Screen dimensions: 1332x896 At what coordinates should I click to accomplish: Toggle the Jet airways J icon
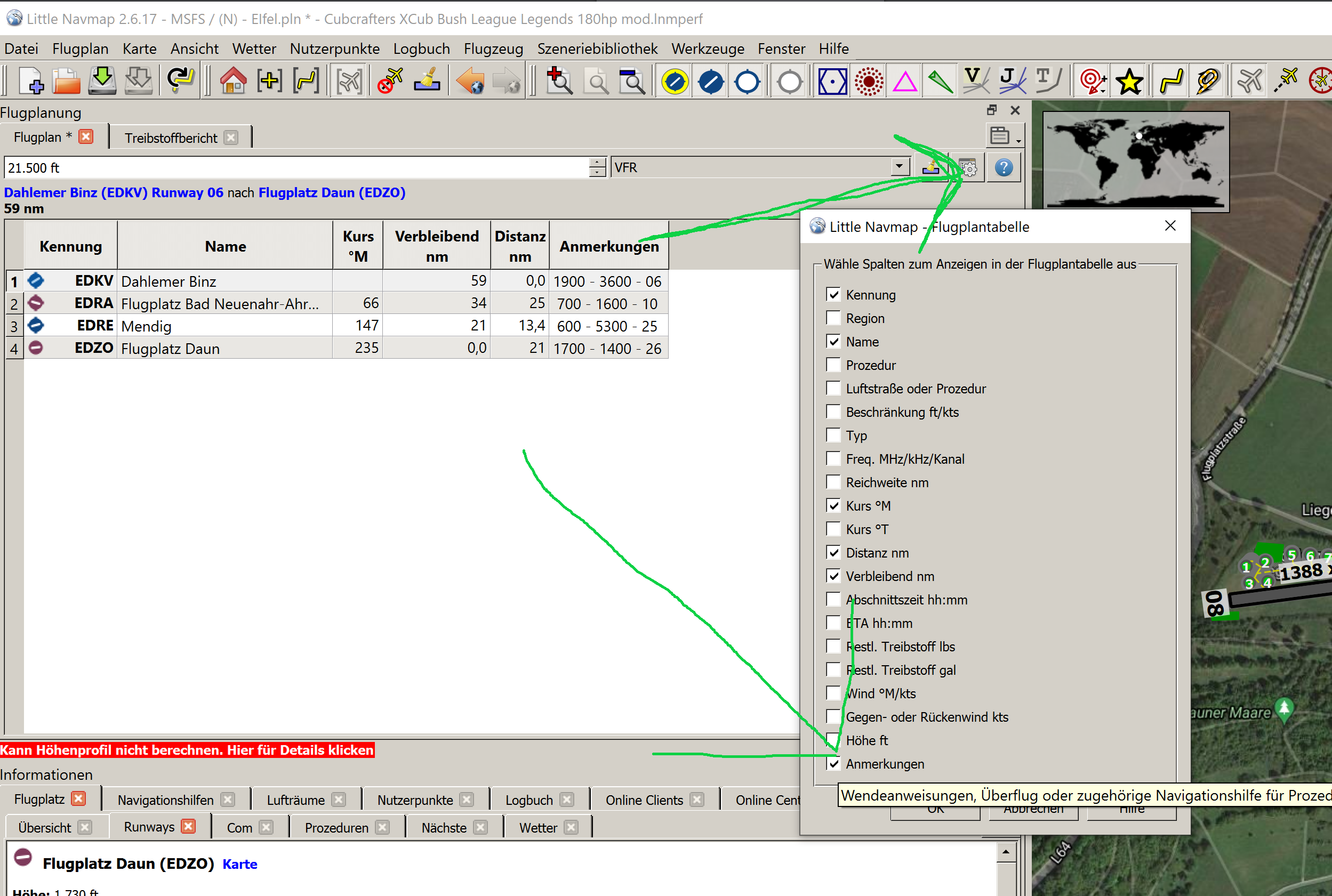point(1012,80)
